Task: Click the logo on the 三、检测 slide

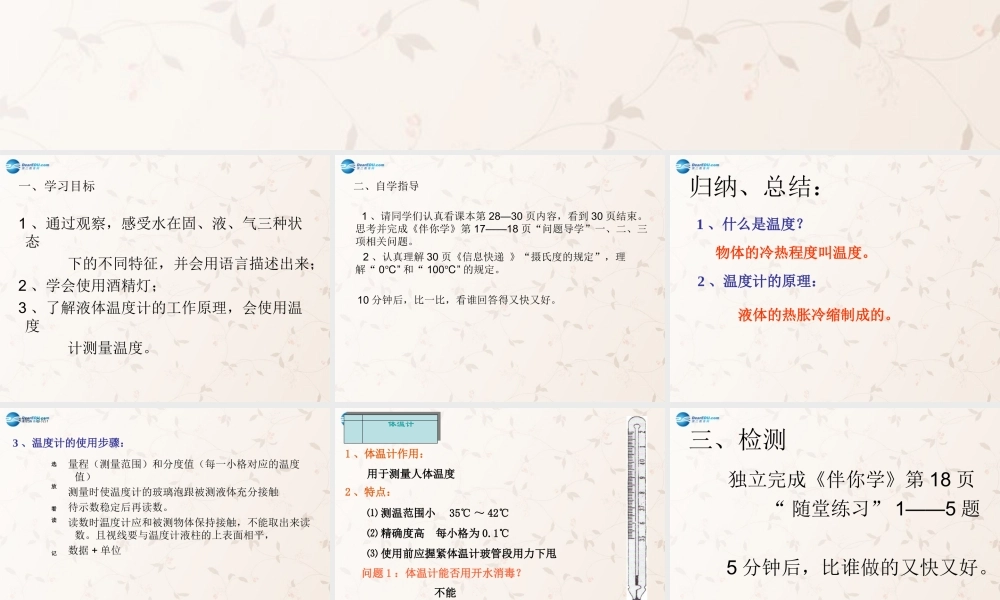Action: [697, 419]
